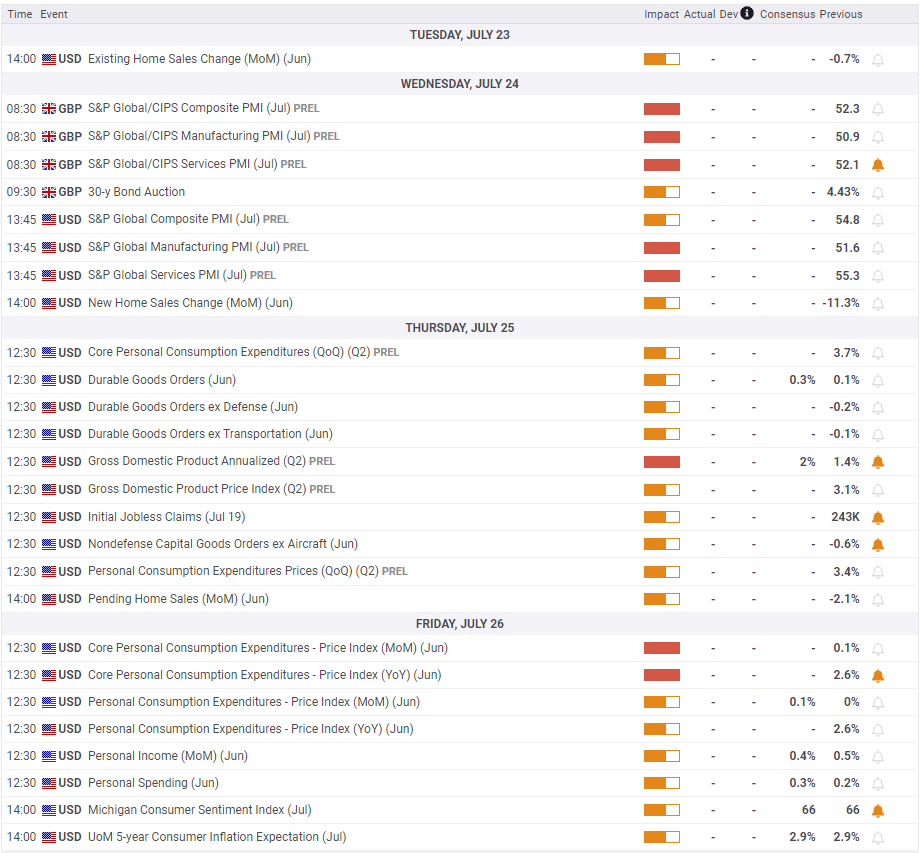Expand Personal Income (MoM) (Jun) row
The image size is (920, 853).
[x=460, y=756]
